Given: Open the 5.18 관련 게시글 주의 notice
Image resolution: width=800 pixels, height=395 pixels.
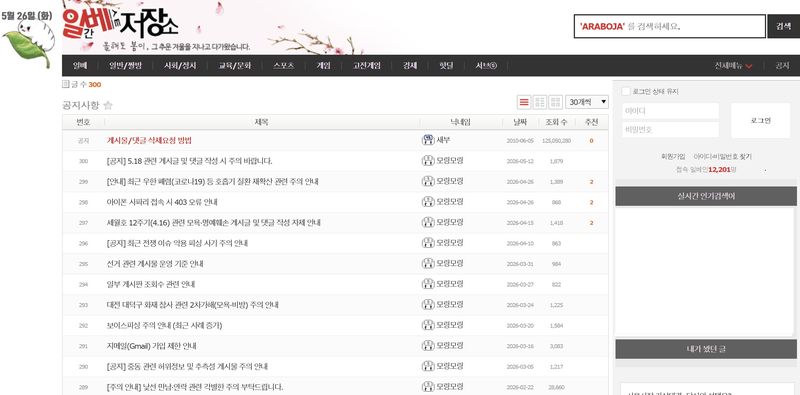Looking at the screenshot, I should (x=189, y=161).
